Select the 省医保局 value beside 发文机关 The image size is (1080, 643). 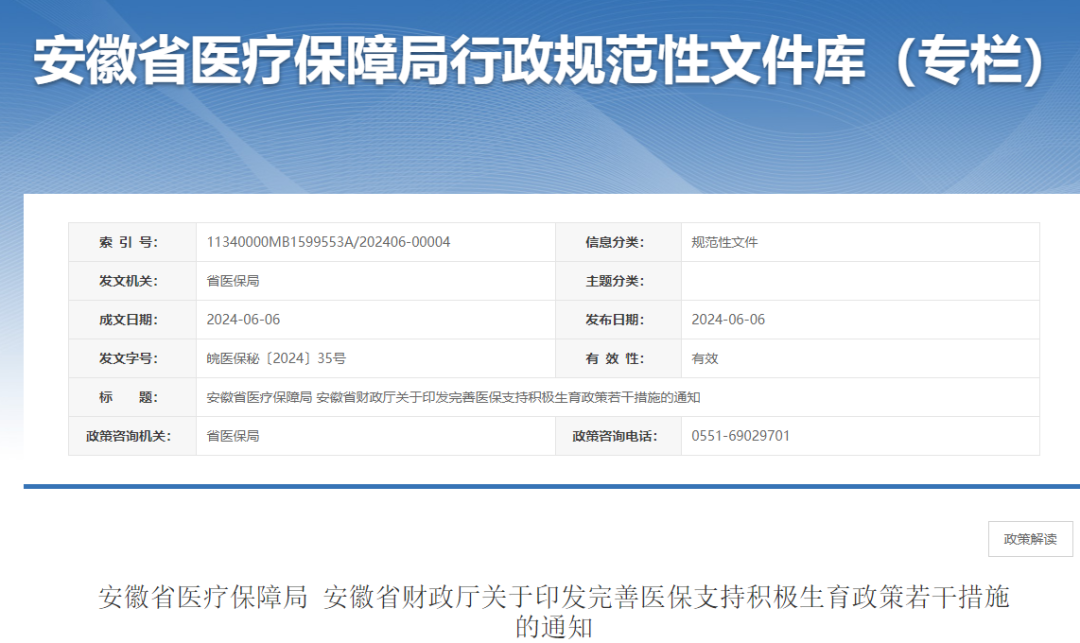[233, 281]
